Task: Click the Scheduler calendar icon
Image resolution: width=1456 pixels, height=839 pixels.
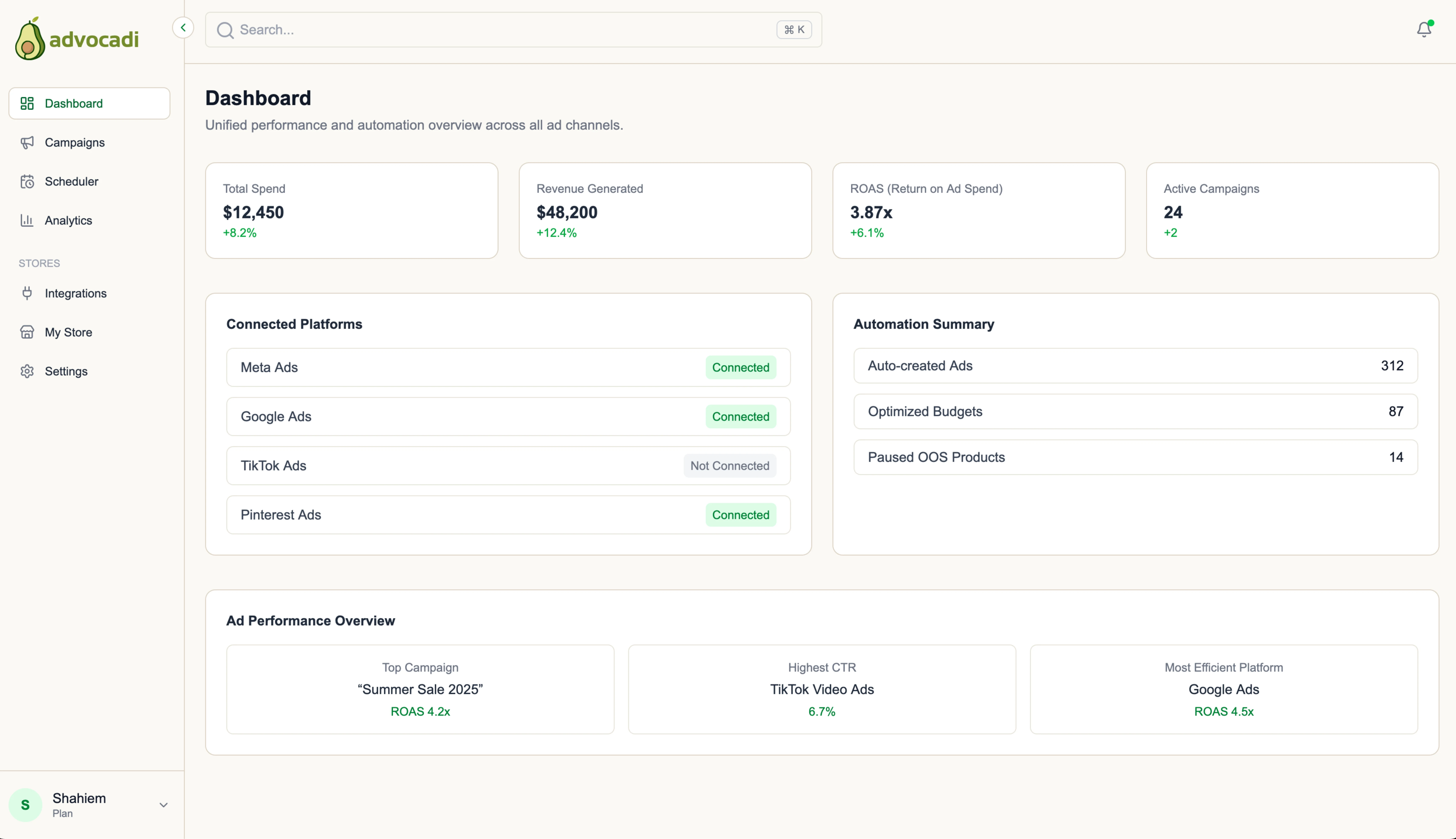Action: 27,182
